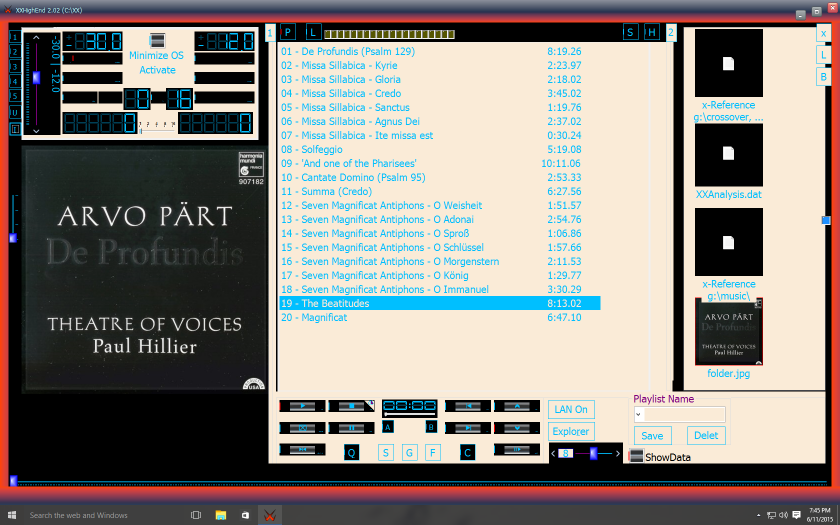Image resolution: width=840 pixels, height=525 pixels.
Task: Click the down arrow transport button
Action: pyautogui.click(x=517, y=428)
